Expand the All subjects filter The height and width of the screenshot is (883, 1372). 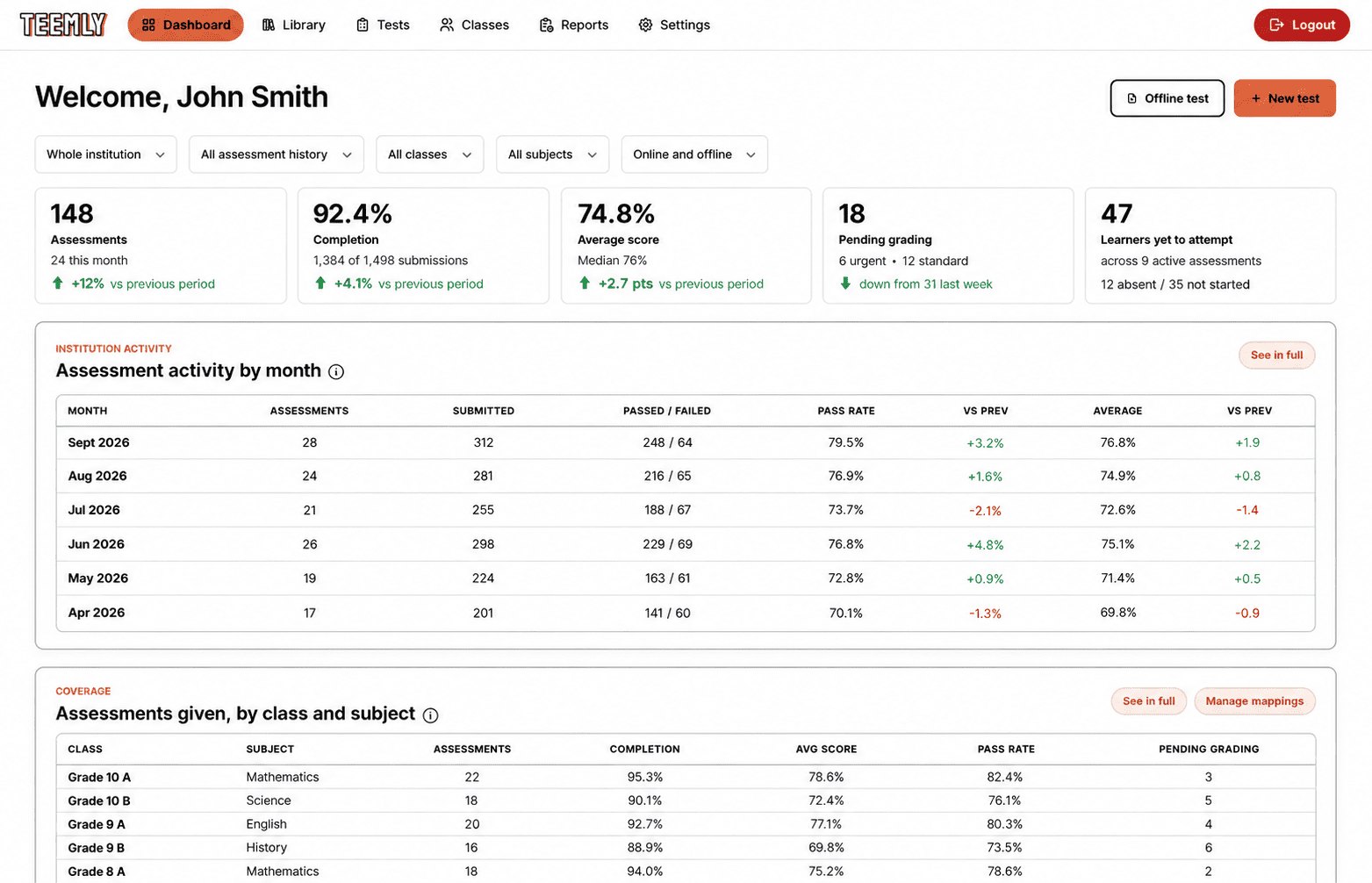552,154
